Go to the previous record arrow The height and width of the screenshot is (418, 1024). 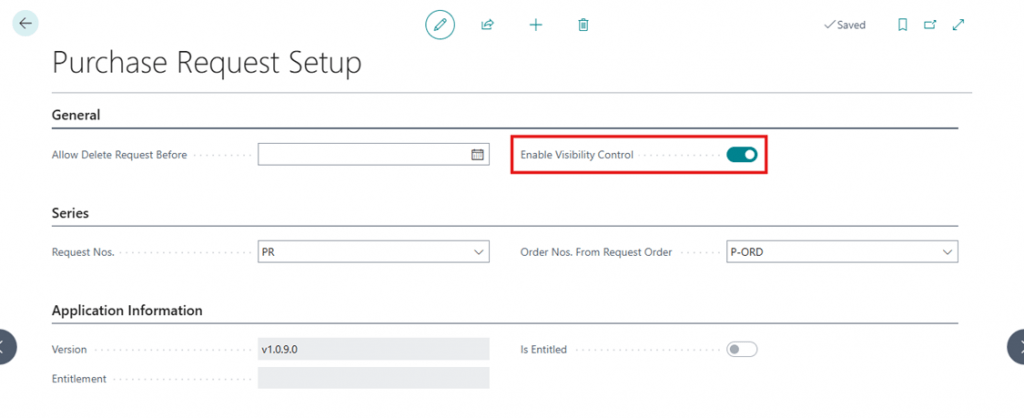(x=8, y=345)
